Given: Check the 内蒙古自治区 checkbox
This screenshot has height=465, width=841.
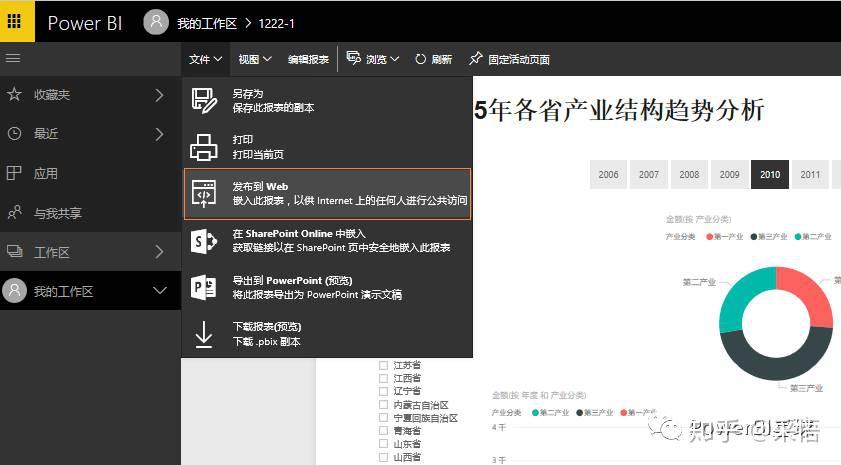Looking at the screenshot, I should pyautogui.click(x=383, y=404).
